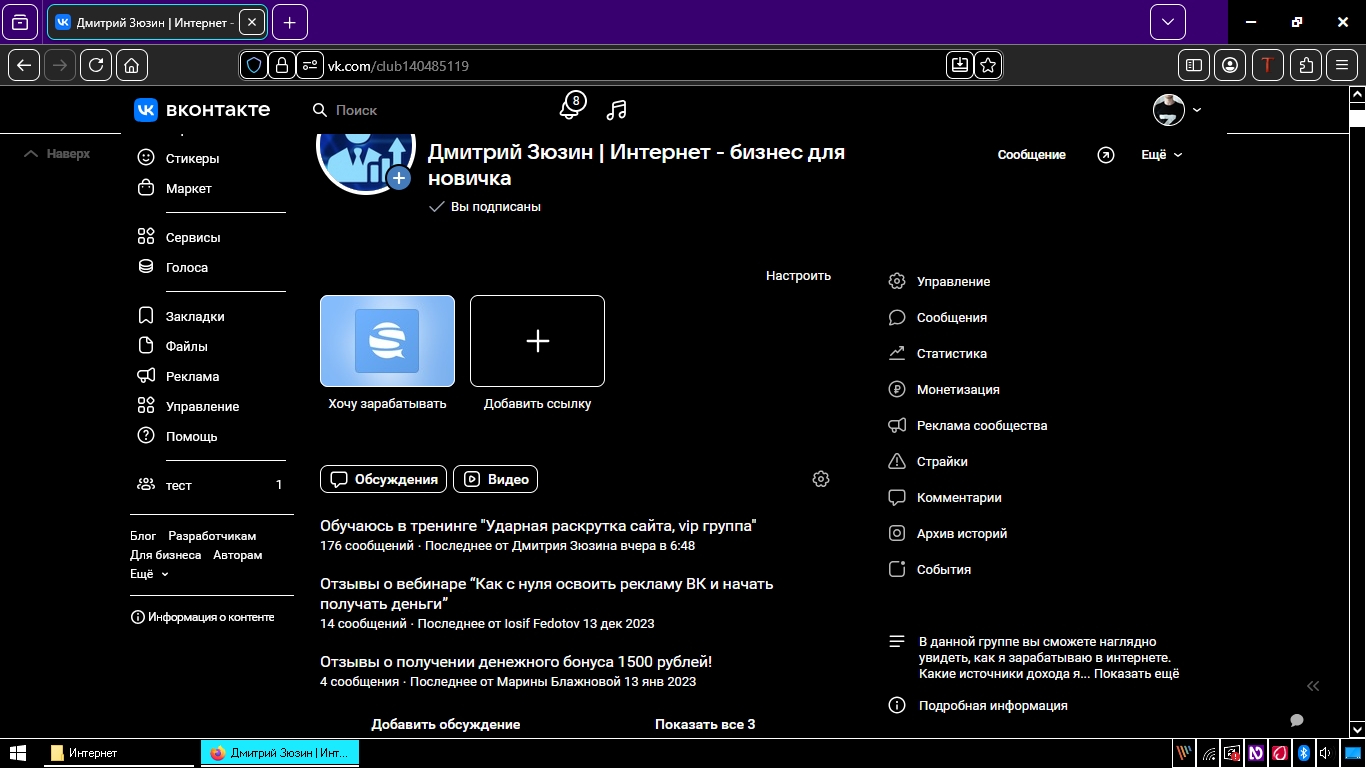The width and height of the screenshot is (1366, 768).
Task: Toggle the Вы подписаны subscription status
Action: point(485,207)
